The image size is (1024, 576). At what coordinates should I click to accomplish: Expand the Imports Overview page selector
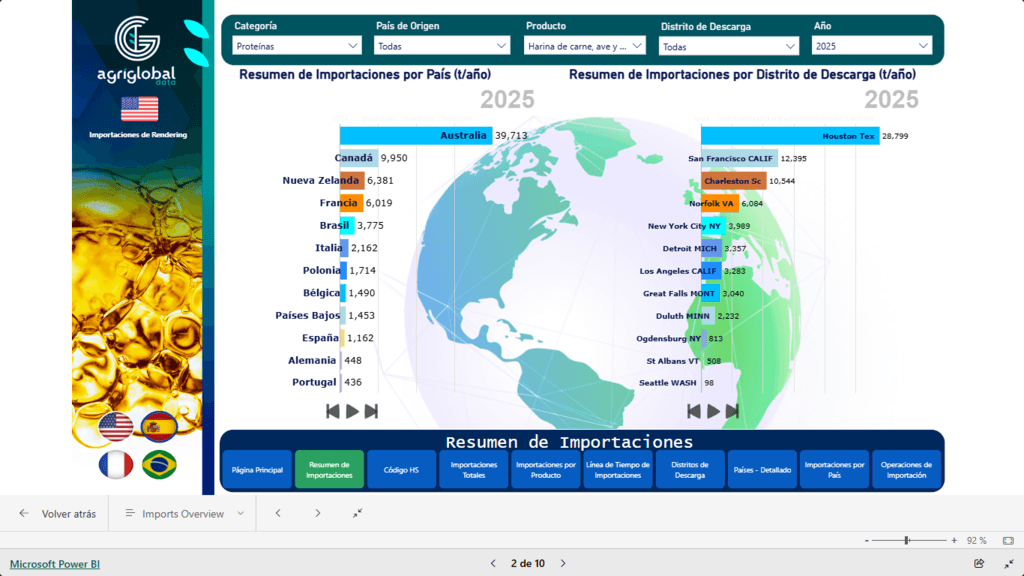tap(185, 513)
